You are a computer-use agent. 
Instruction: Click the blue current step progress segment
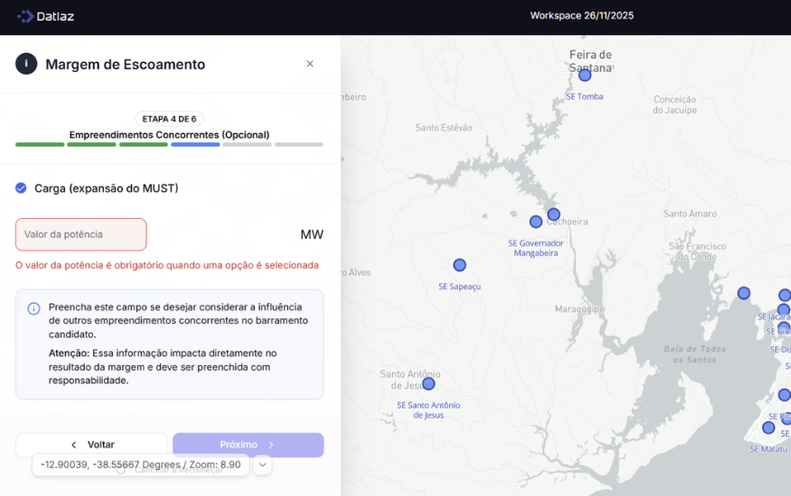(195, 145)
